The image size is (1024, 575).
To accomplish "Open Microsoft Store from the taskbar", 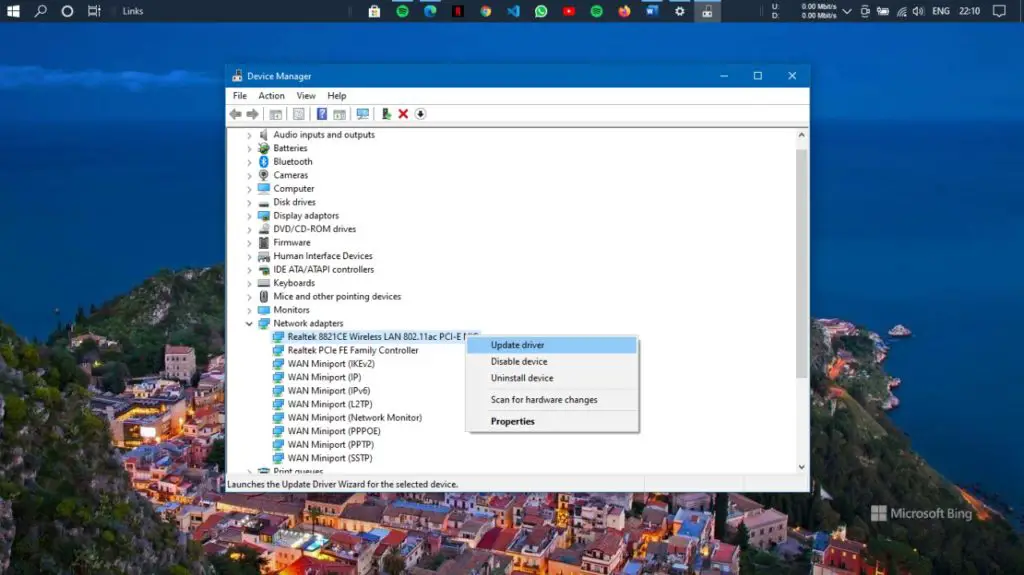I will (374, 11).
